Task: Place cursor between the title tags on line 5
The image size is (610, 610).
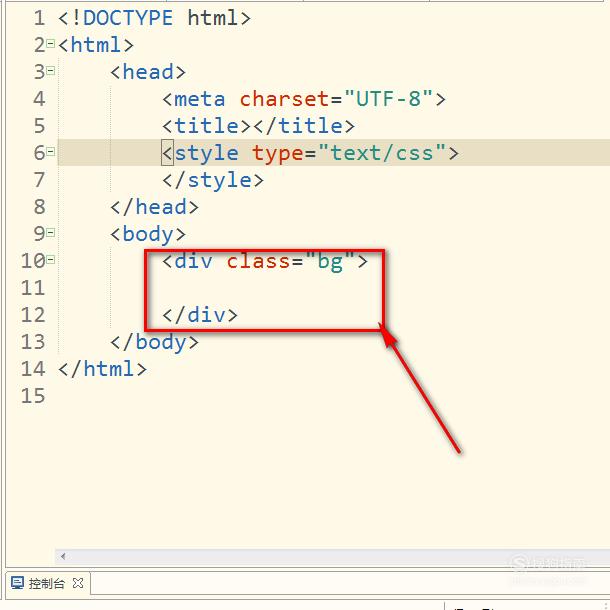Action: tap(252, 126)
